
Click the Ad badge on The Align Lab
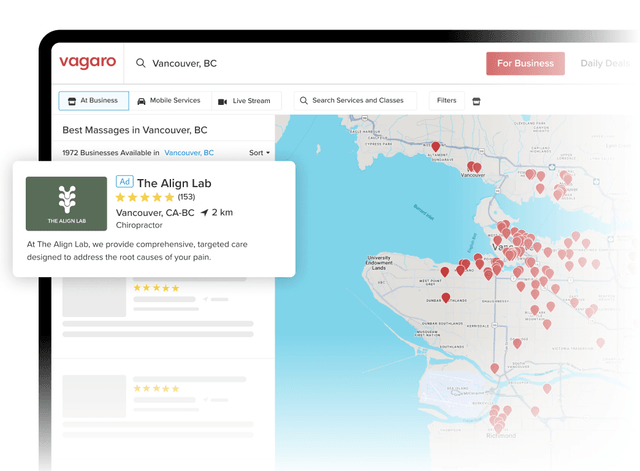[124, 181]
